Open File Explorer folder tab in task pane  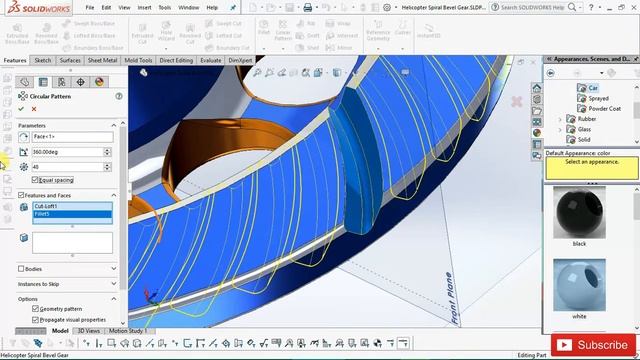pyautogui.click(x=537, y=111)
